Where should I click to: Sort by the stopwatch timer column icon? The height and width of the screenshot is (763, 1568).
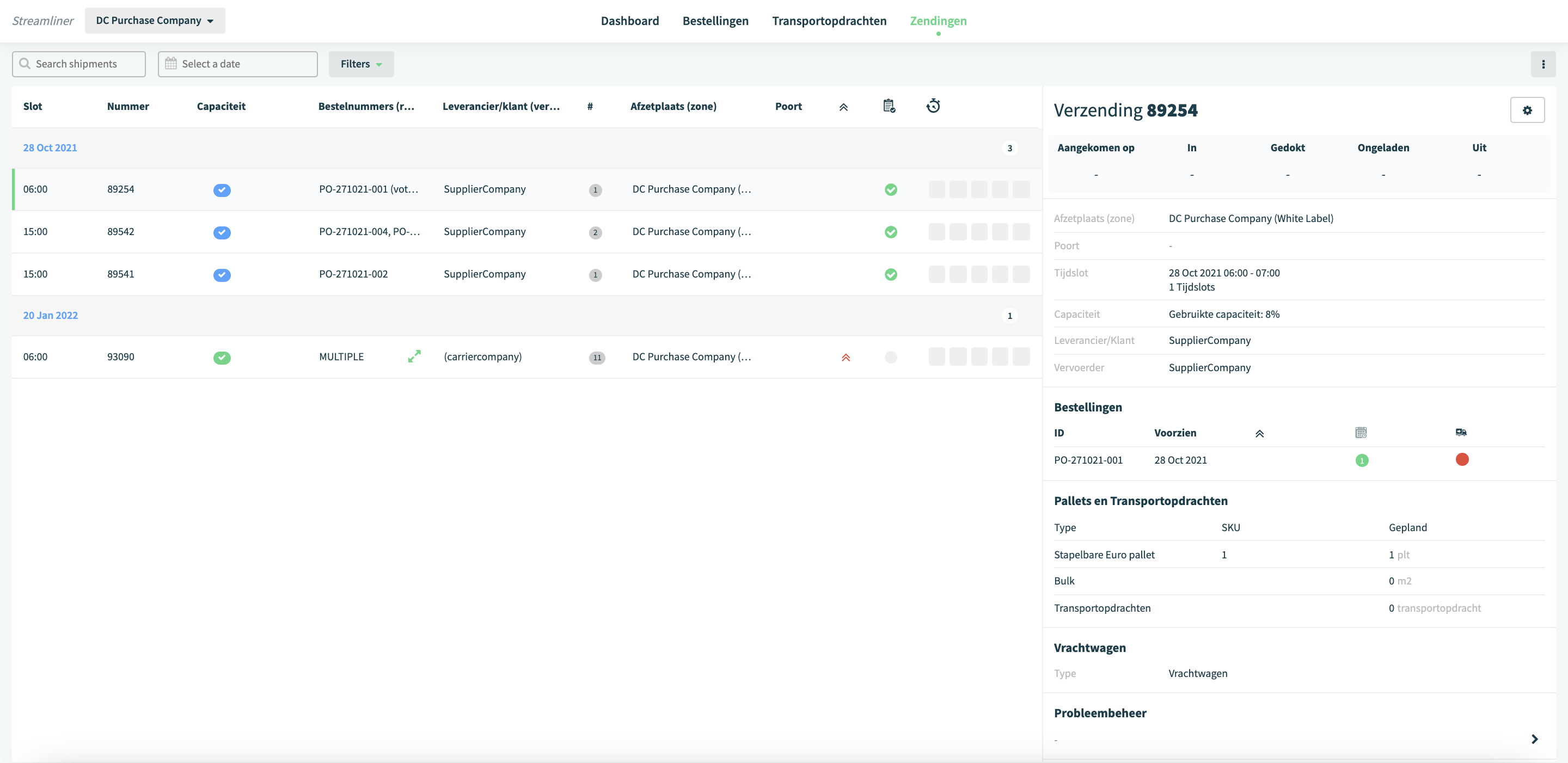click(933, 106)
